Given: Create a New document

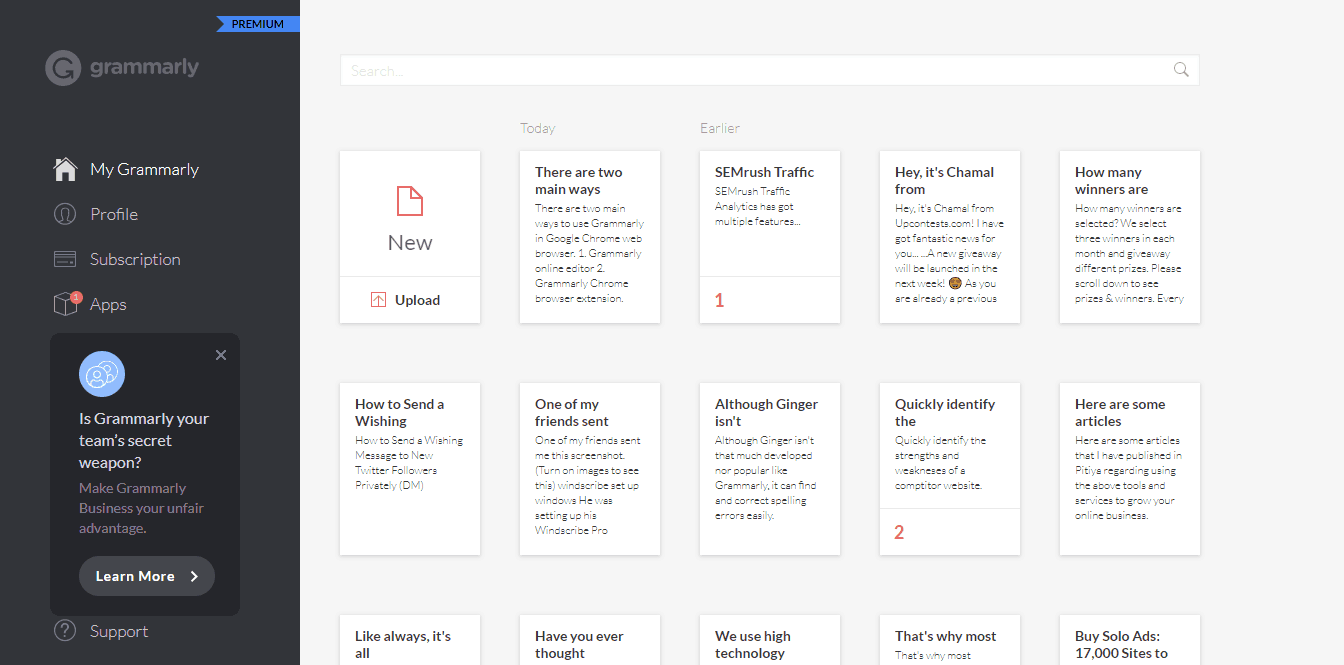Looking at the screenshot, I should (x=410, y=214).
